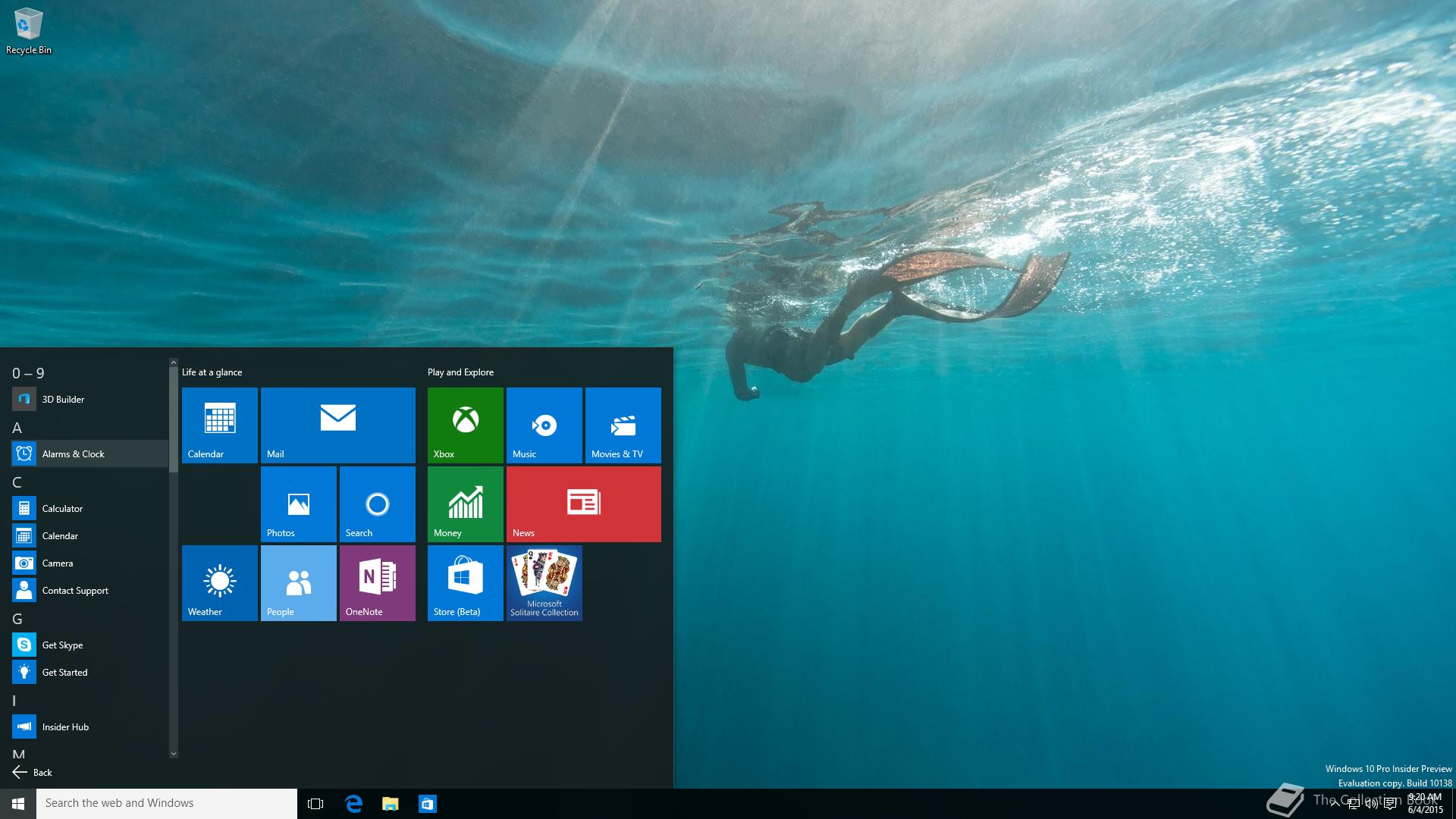Open the Store from the taskbar

tap(427, 804)
